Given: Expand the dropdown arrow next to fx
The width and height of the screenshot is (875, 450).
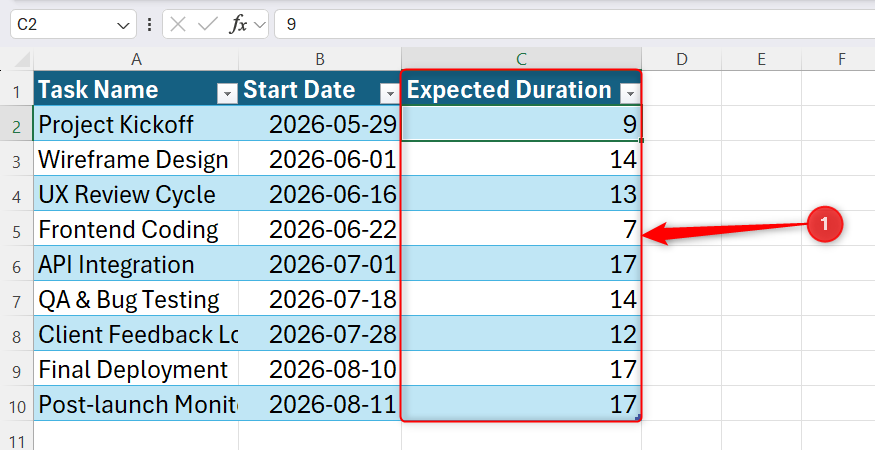Looking at the screenshot, I should (x=259, y=25).
